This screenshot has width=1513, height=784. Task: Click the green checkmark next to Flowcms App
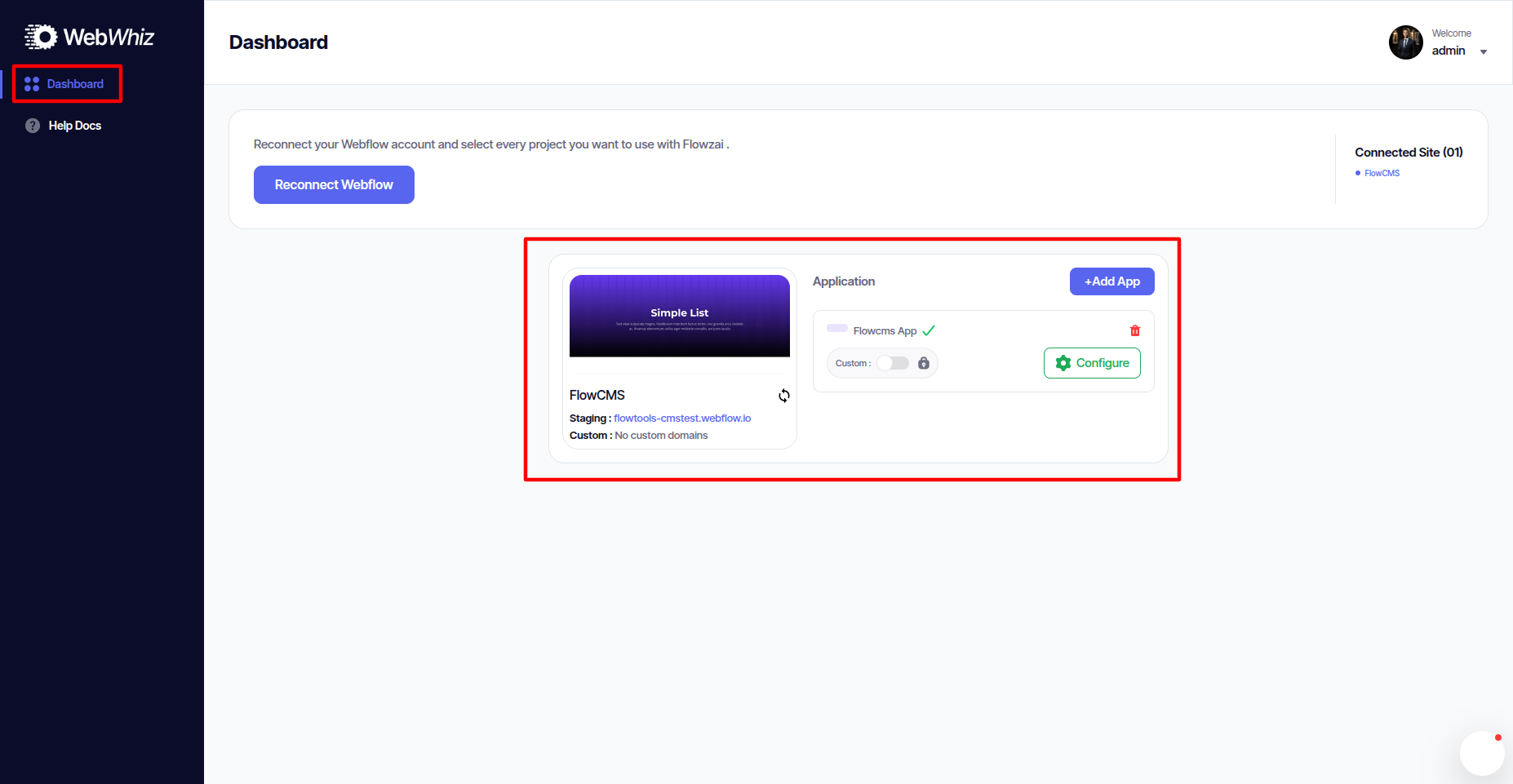pyautogui.click(x=929, y=330)
